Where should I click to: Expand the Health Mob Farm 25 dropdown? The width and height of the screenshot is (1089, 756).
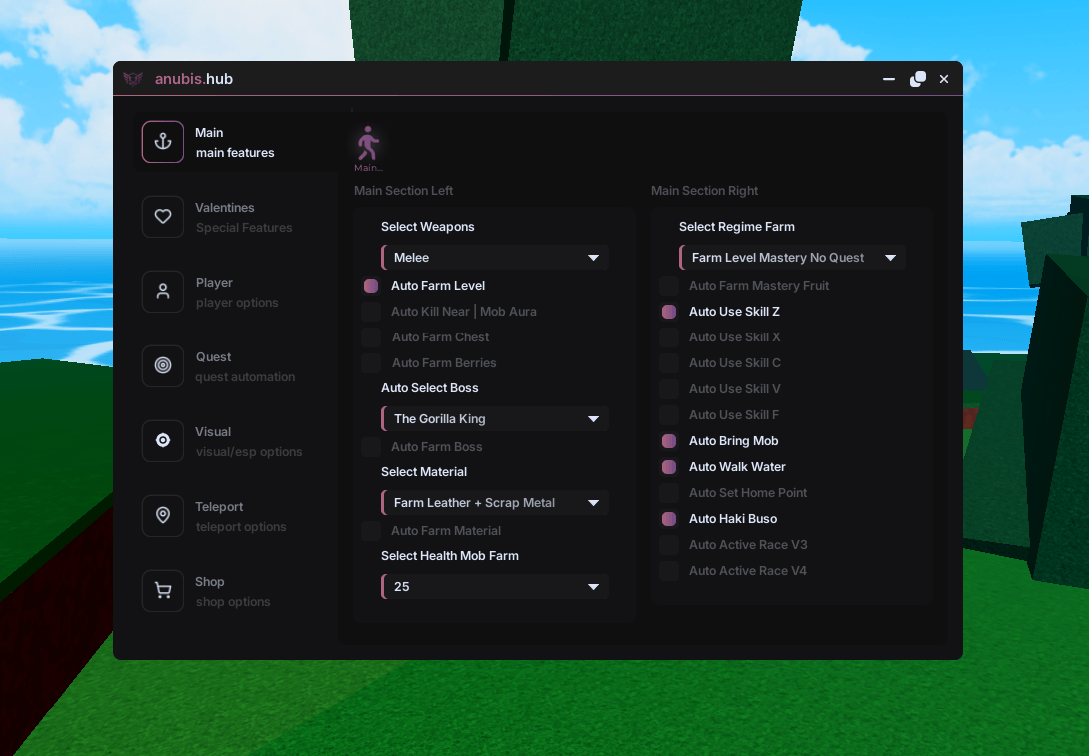495,587
